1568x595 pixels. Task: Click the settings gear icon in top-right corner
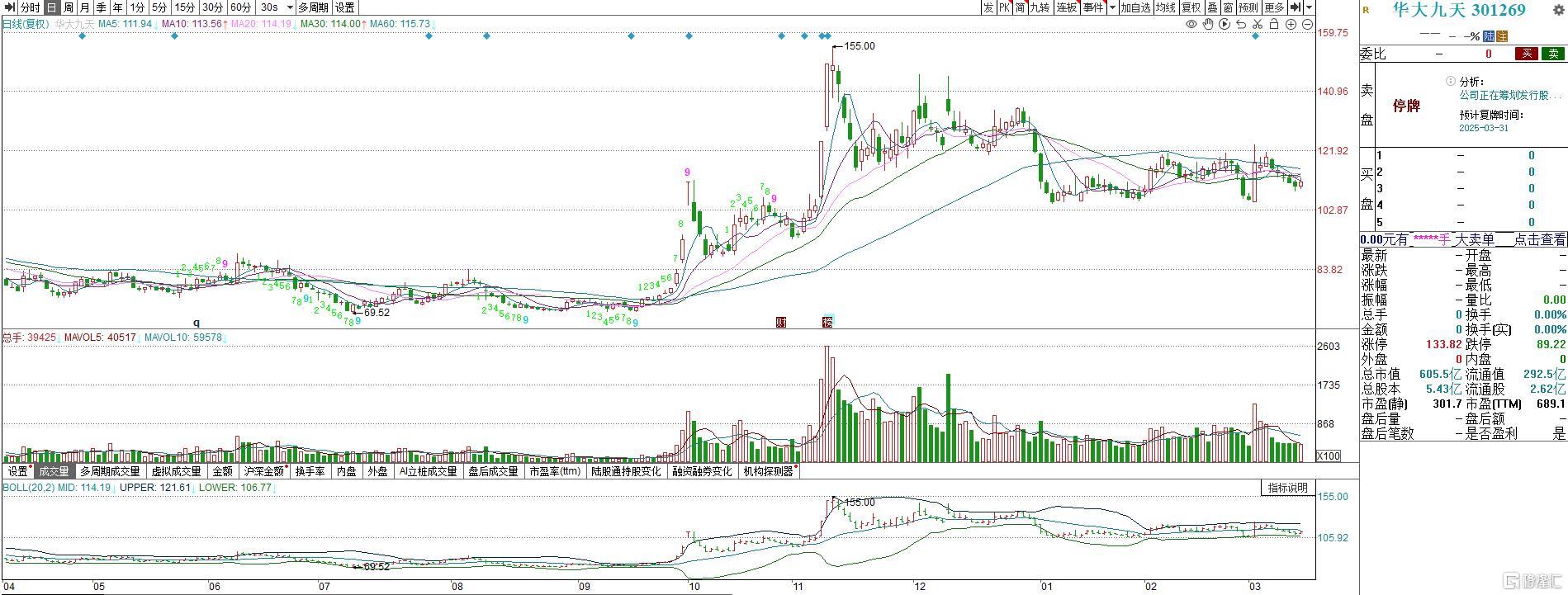point(1559,10)
